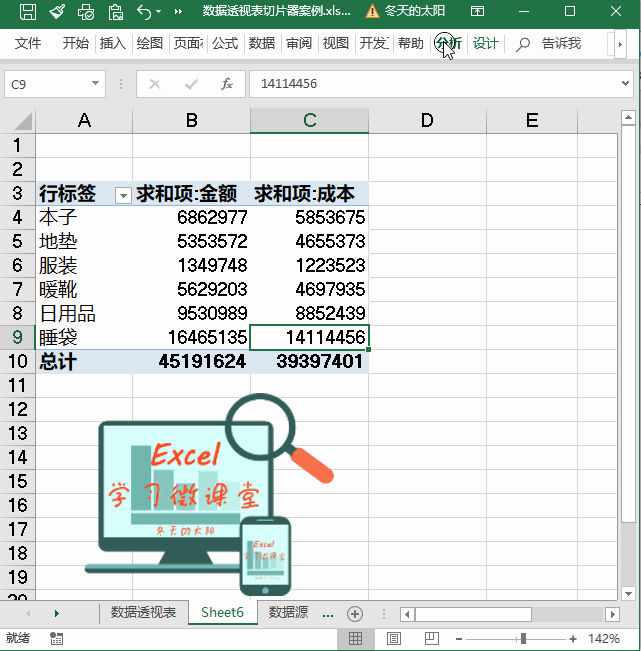This screenshot has height=651, width=641.
Task: Undo the last action
Action: click(144, 12)
